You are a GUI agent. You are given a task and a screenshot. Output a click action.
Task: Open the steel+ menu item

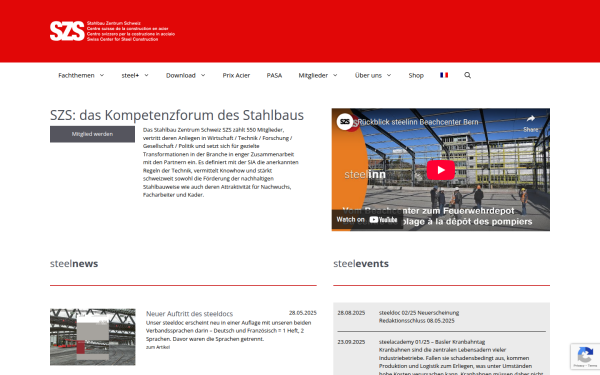tap(130, 75)
